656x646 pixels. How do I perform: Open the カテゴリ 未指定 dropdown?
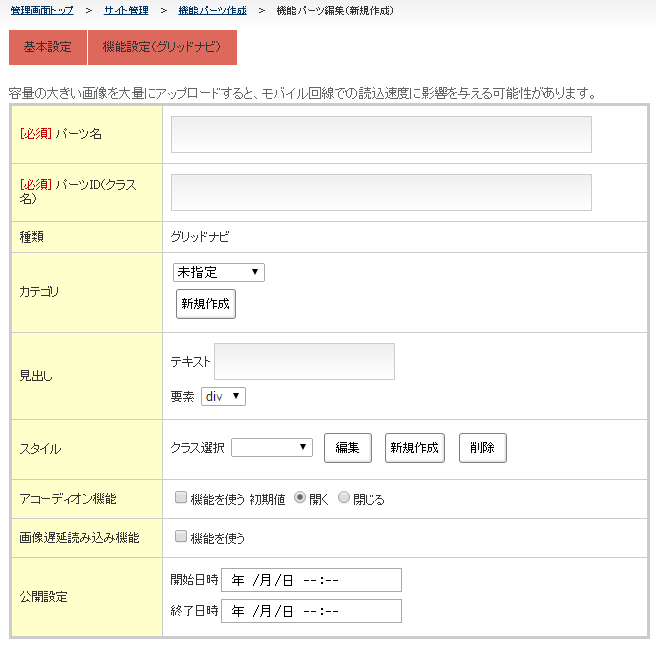coord(219,272)
